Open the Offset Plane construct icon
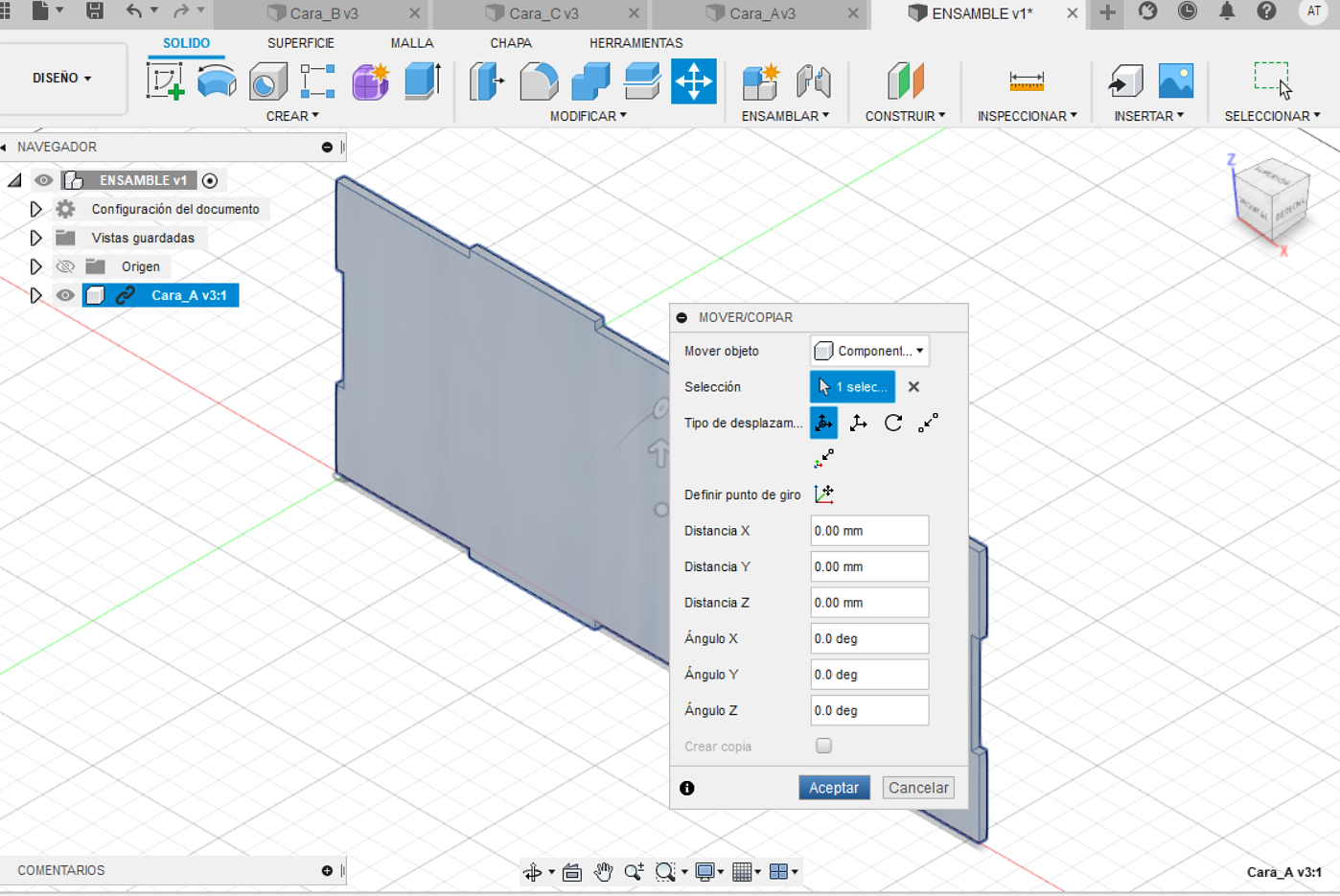The width and height of the screenshot is (1340, 896). point(905,81)
